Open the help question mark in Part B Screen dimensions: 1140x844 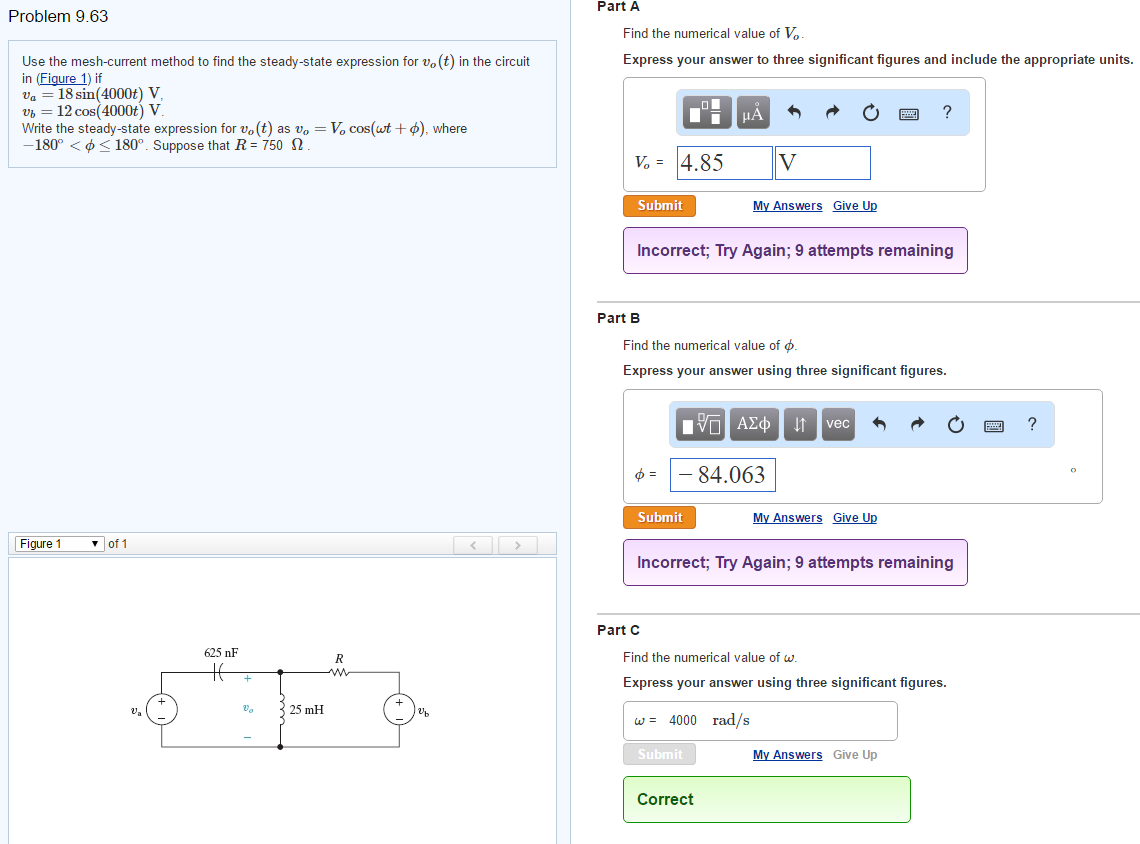coord(1032,424)
